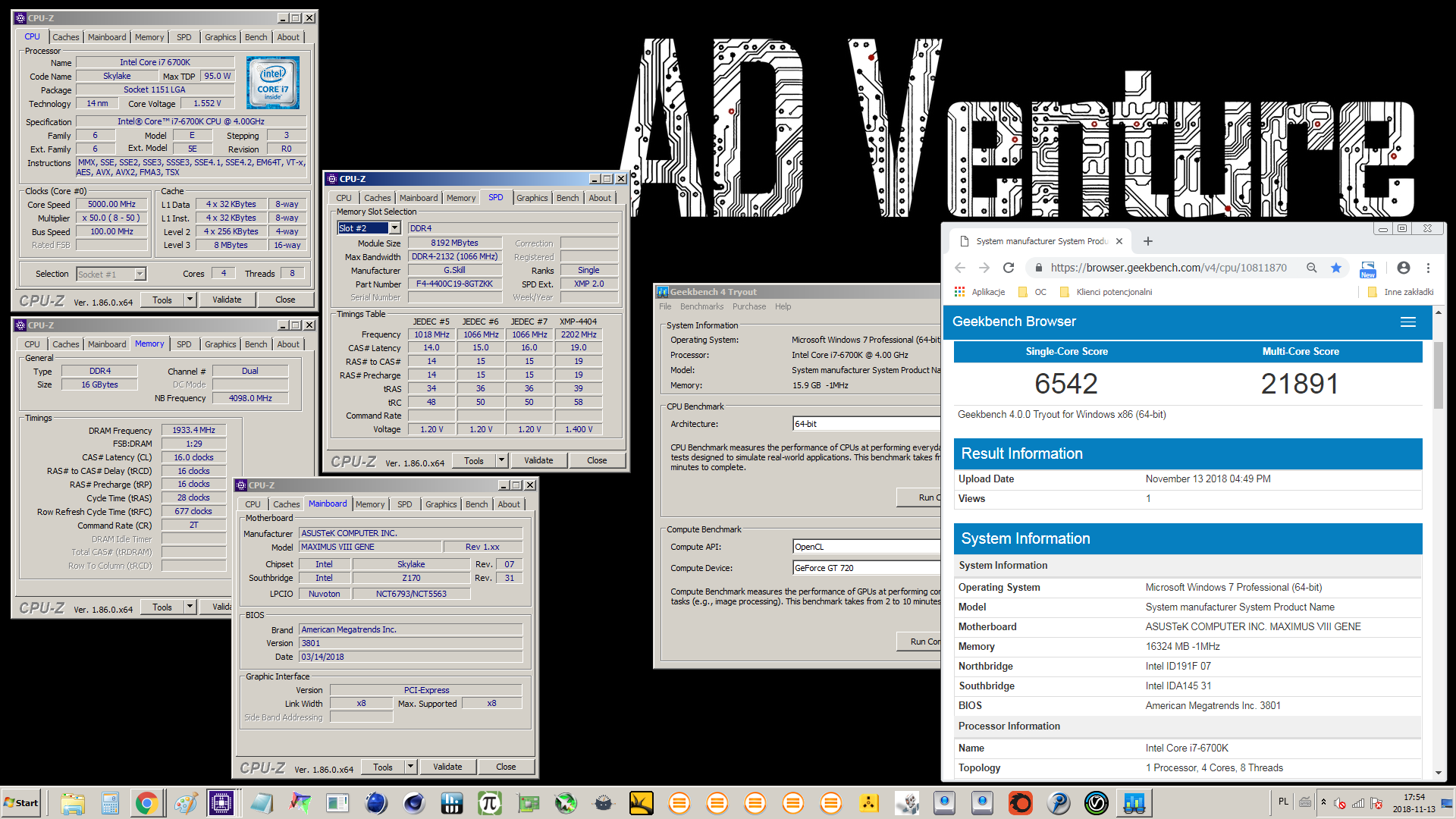Open the Chrome profile avatar
The image size is (1456, 819).
pyautogui.click(x=1404, y=268)
